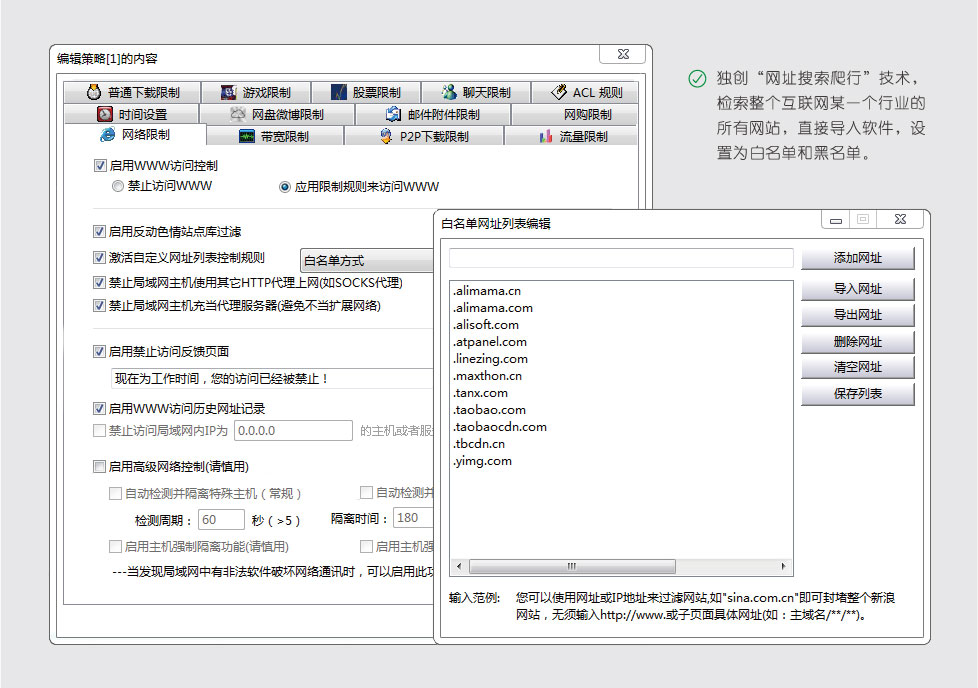Open the 股票限制 chart icon tab
The image size is (978, 688).
[x=338, y=92]
